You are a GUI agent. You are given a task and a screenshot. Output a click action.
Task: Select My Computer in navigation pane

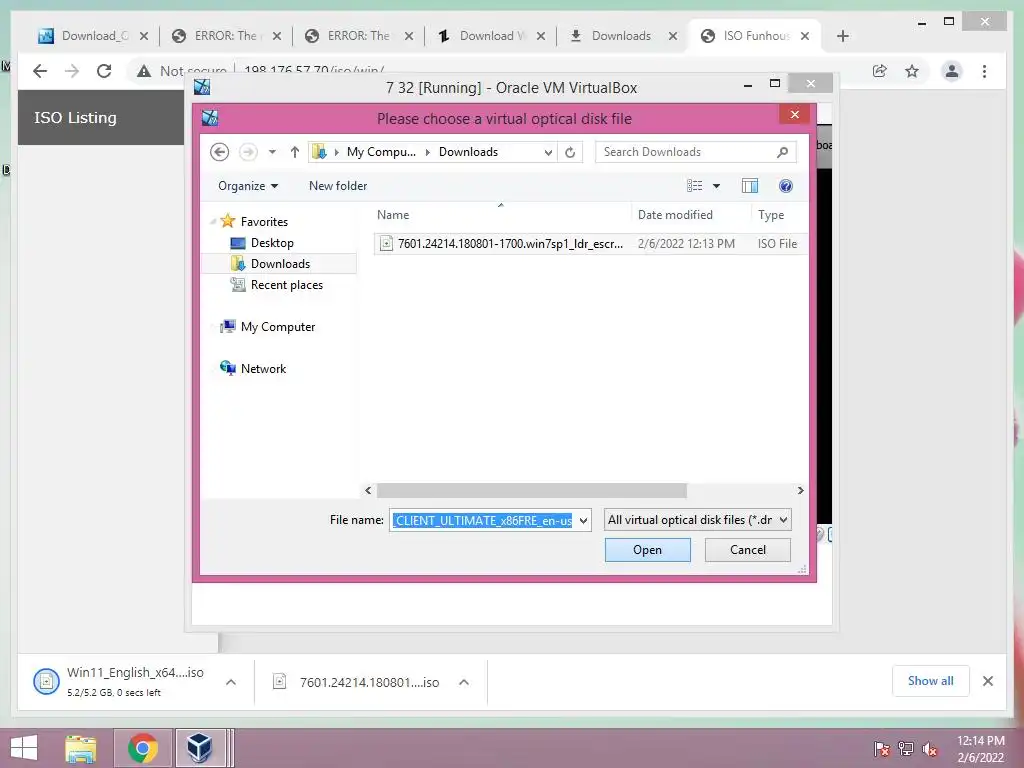pos(278,327)
